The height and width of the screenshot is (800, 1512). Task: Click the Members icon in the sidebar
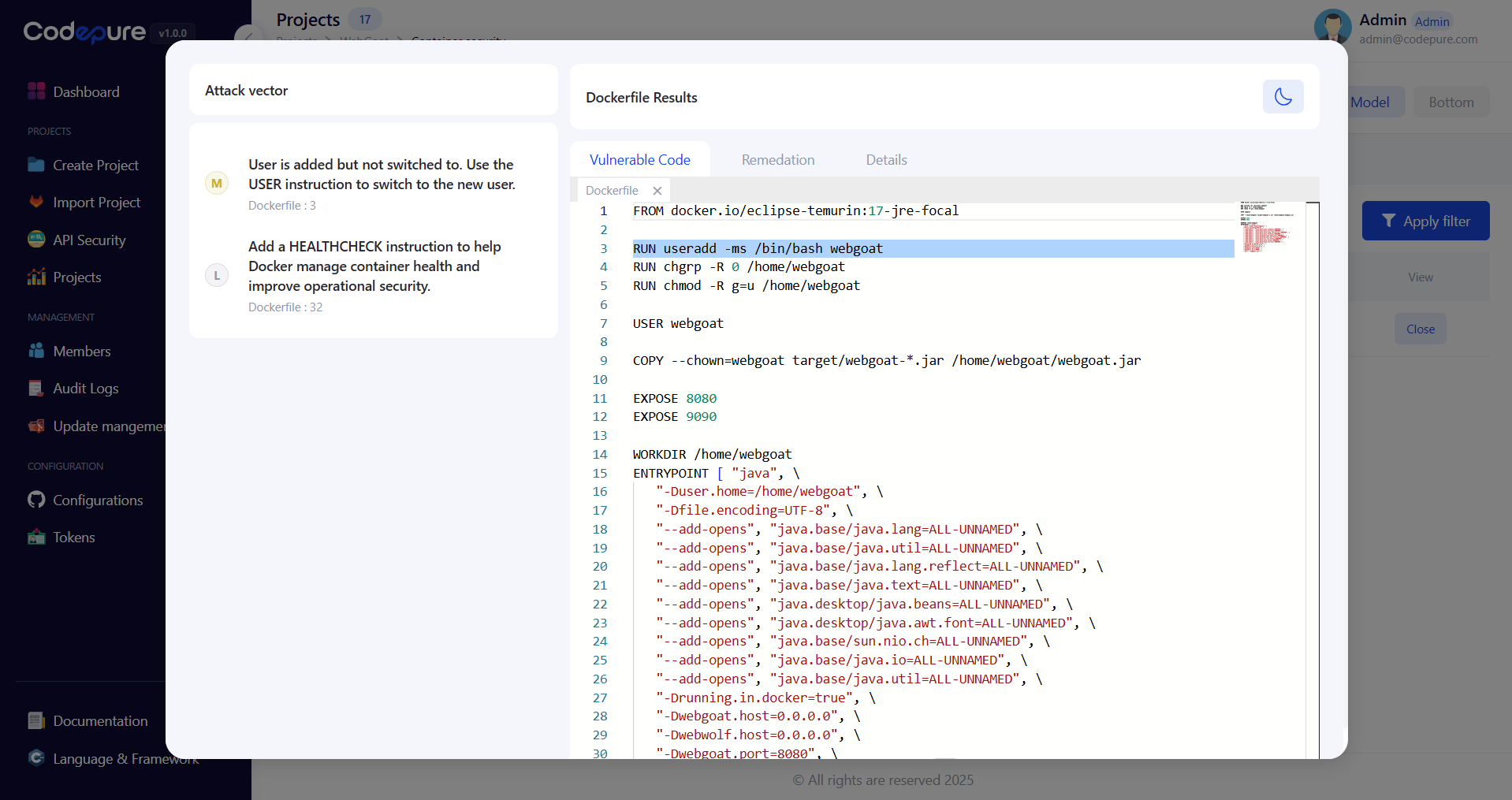click(36, 351)
